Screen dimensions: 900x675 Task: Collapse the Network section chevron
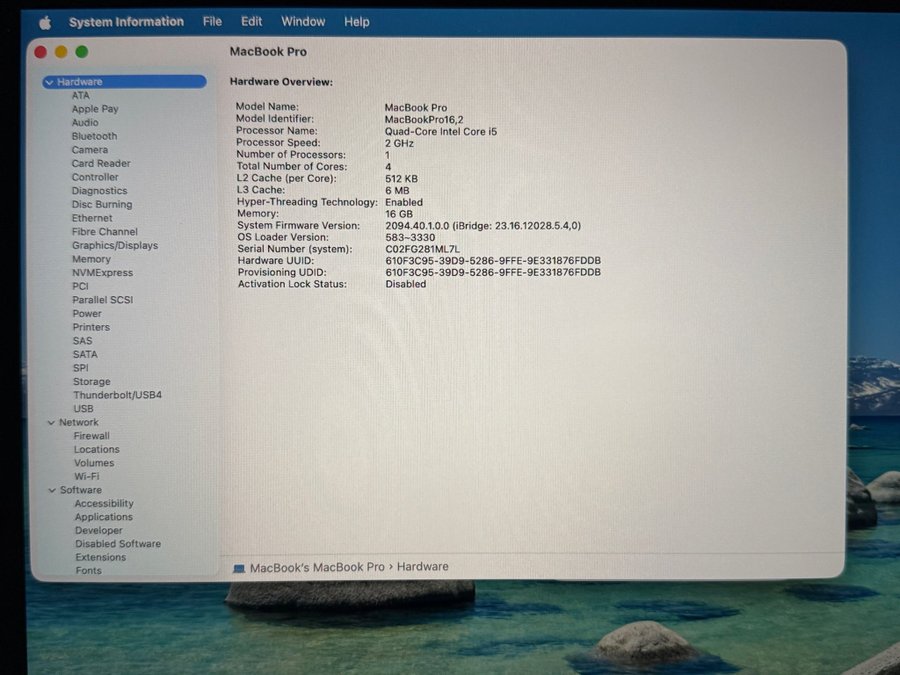pyautogui.click(x=51, y=423)
